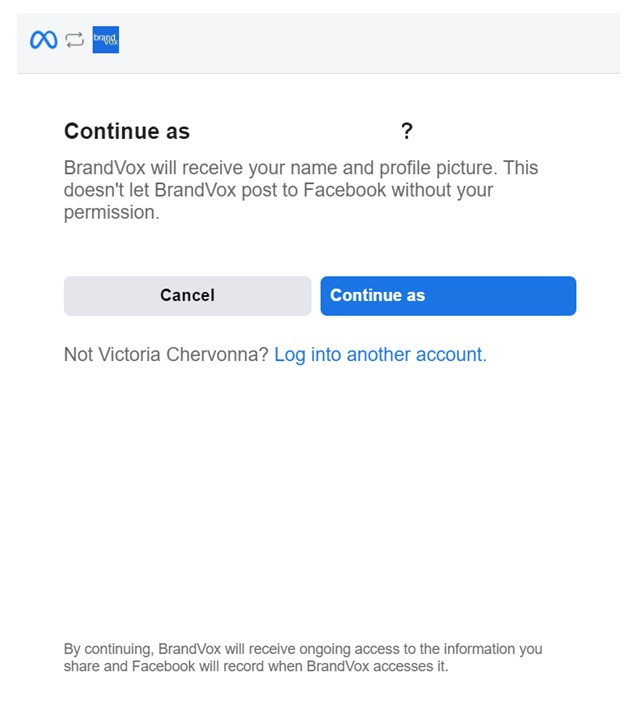The image size is (638, 705).
Task: Click the blue BrandVox app logo
Action: pos(106,40)
